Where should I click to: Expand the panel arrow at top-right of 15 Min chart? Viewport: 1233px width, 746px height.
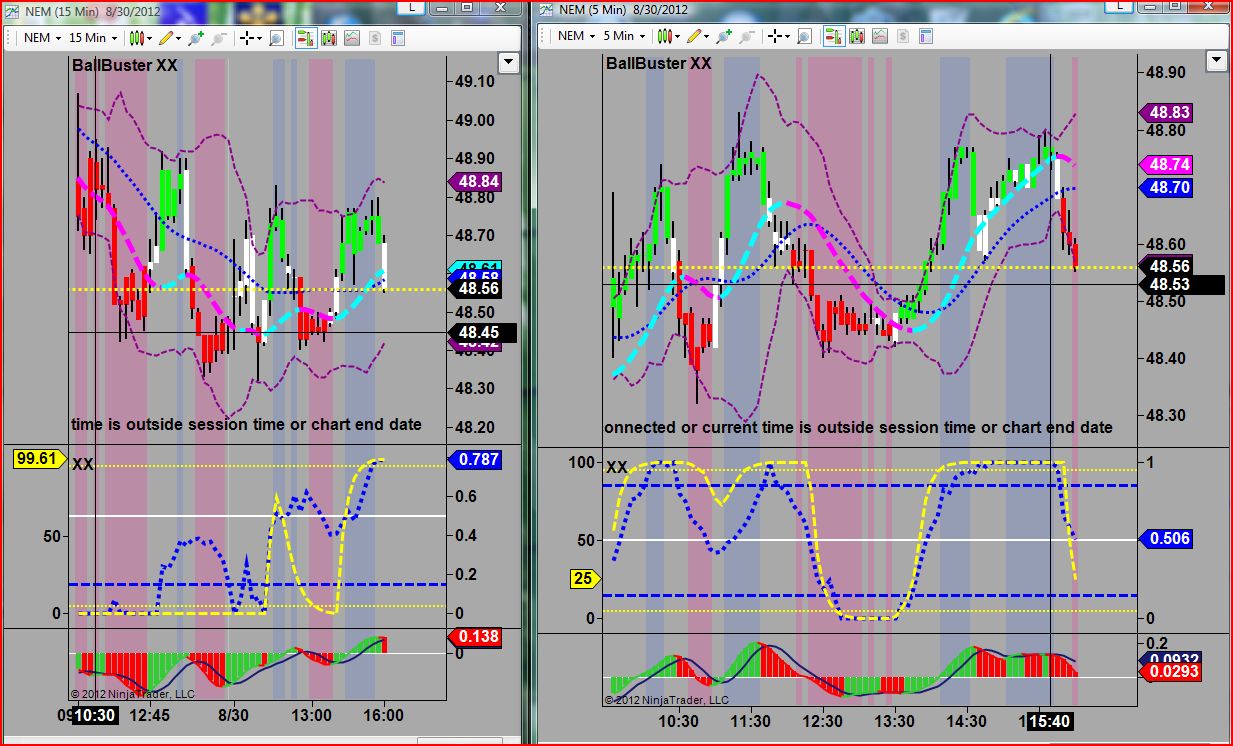508,63
